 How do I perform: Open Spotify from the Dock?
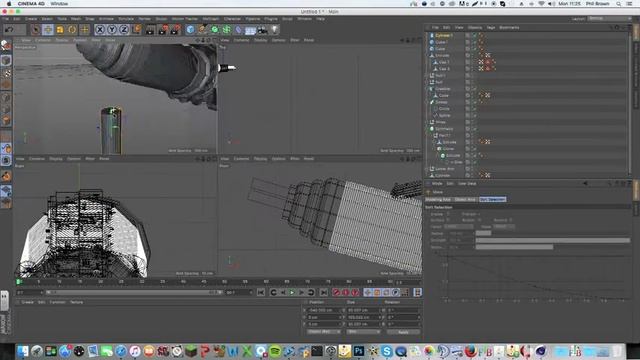coord(275,351)
